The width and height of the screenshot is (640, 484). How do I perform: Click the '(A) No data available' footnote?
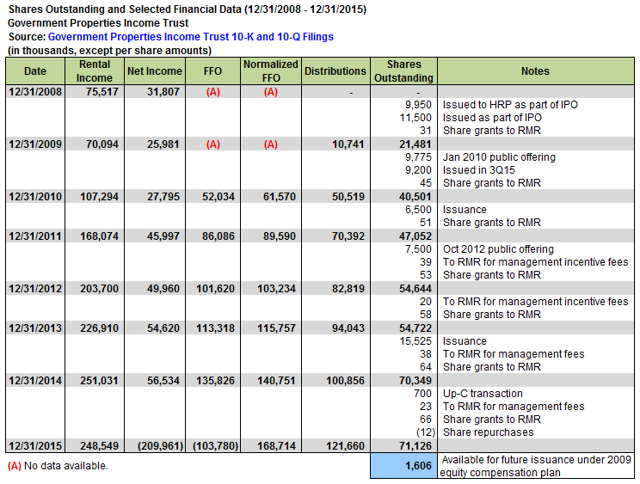pos(58,466)
